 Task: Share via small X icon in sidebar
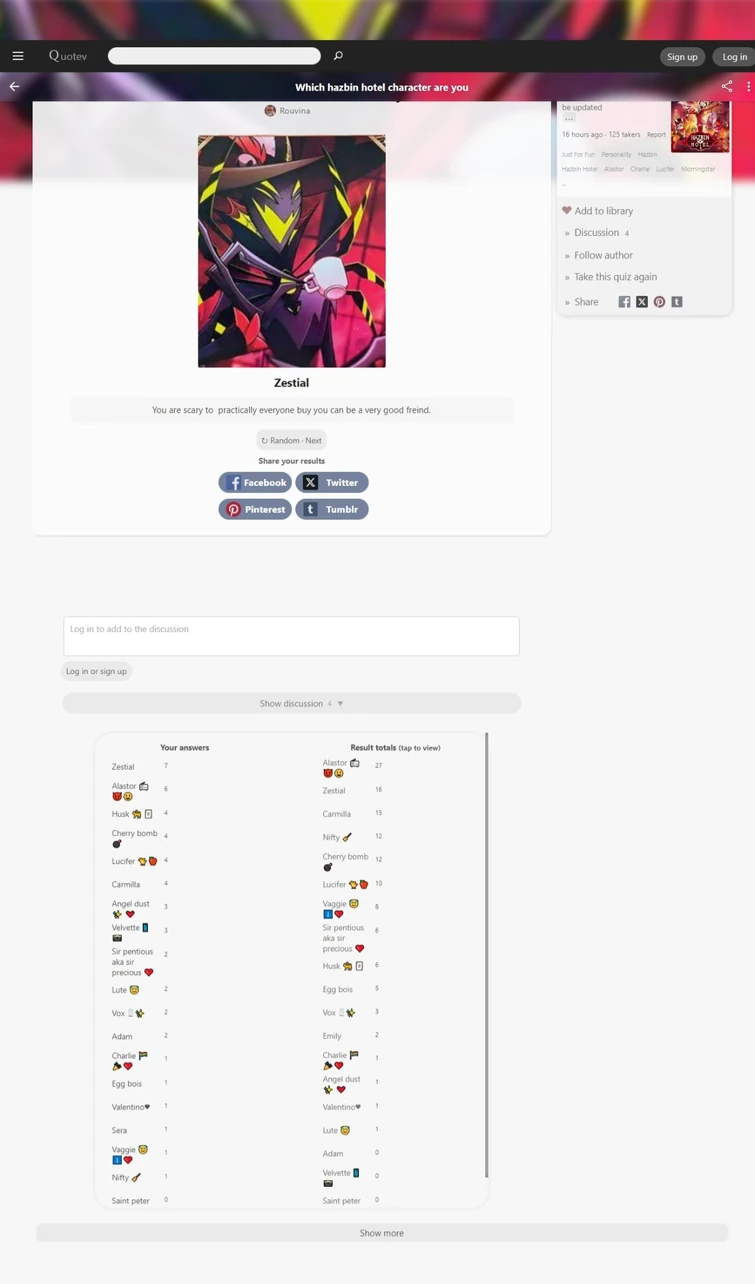[x=642, y=302]
